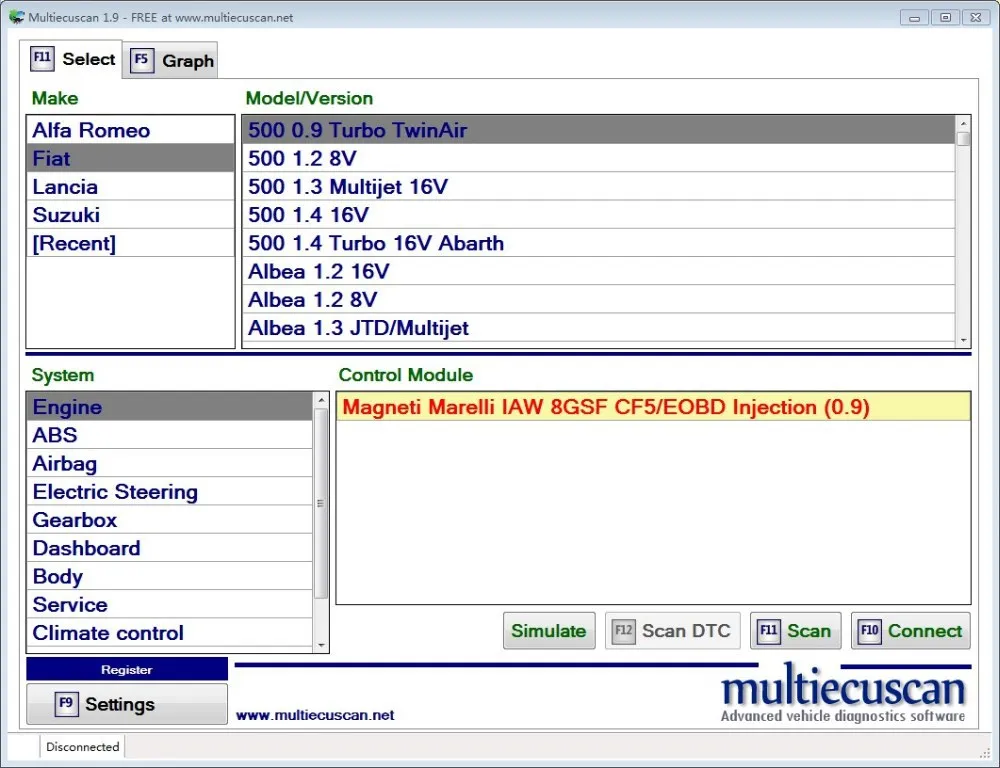
Task: Click the Scan DTC button
Action: coord(673,631)
